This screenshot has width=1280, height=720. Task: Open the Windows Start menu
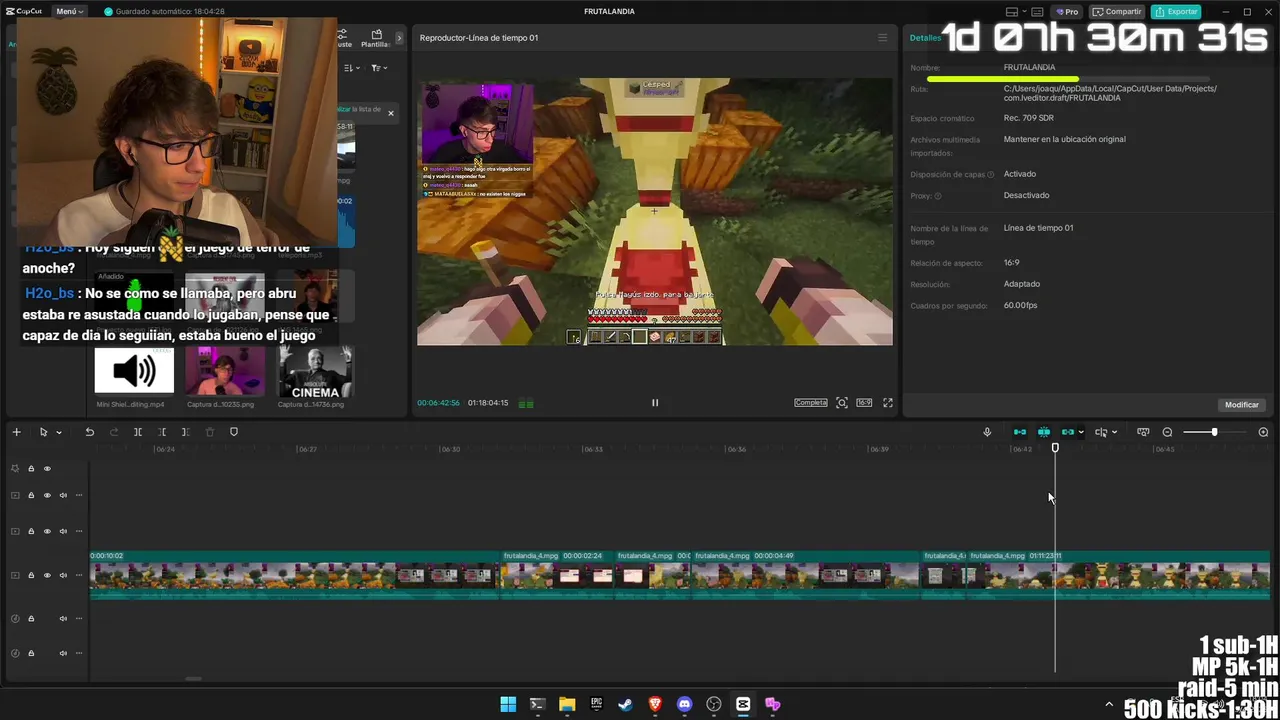(508, 704)
